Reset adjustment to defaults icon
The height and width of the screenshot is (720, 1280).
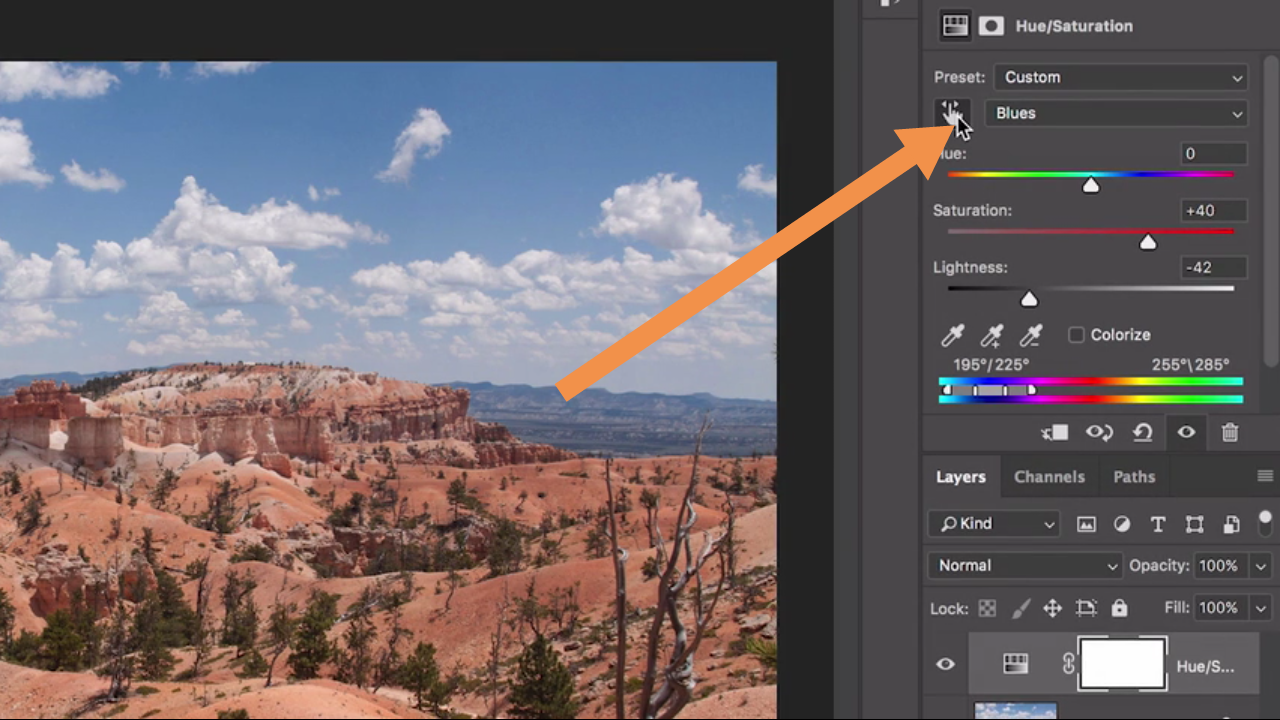click(1142, 432)
